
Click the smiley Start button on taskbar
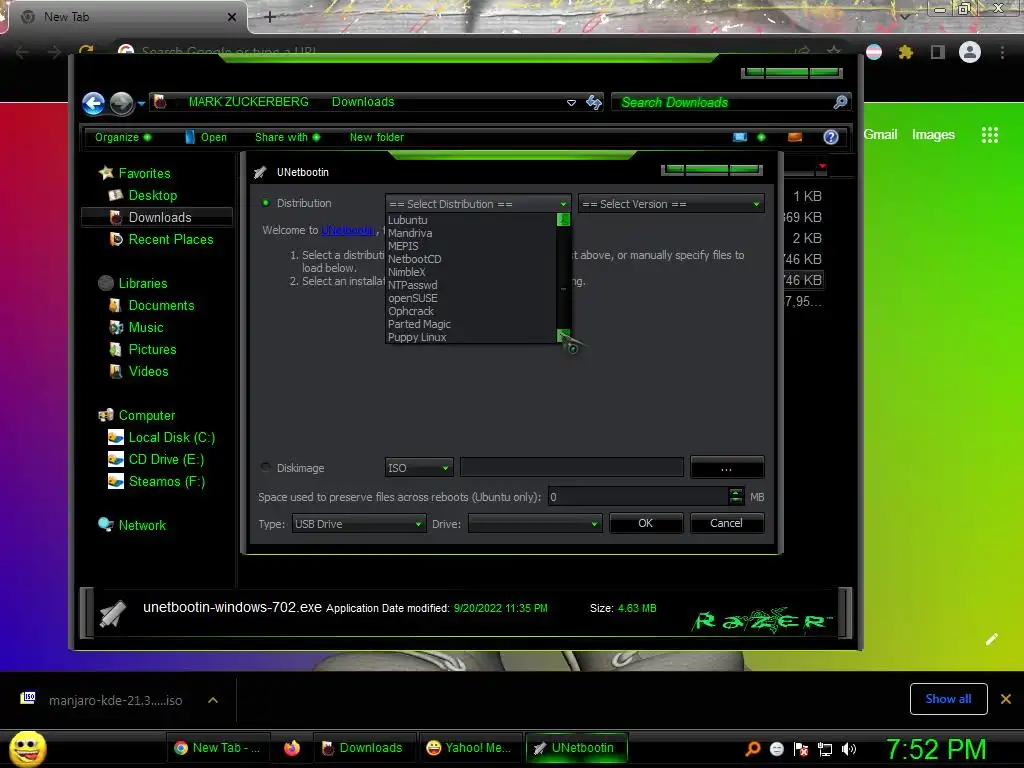[x=27, y=748]
